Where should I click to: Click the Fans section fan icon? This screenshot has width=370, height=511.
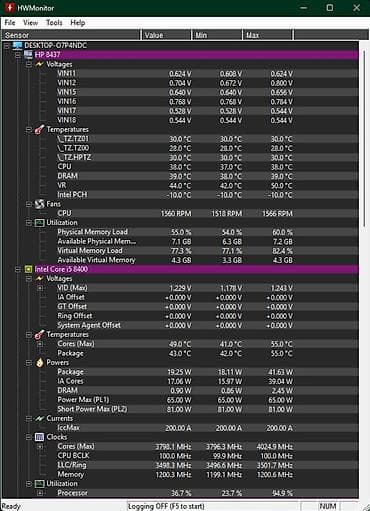tap(39, 204)
